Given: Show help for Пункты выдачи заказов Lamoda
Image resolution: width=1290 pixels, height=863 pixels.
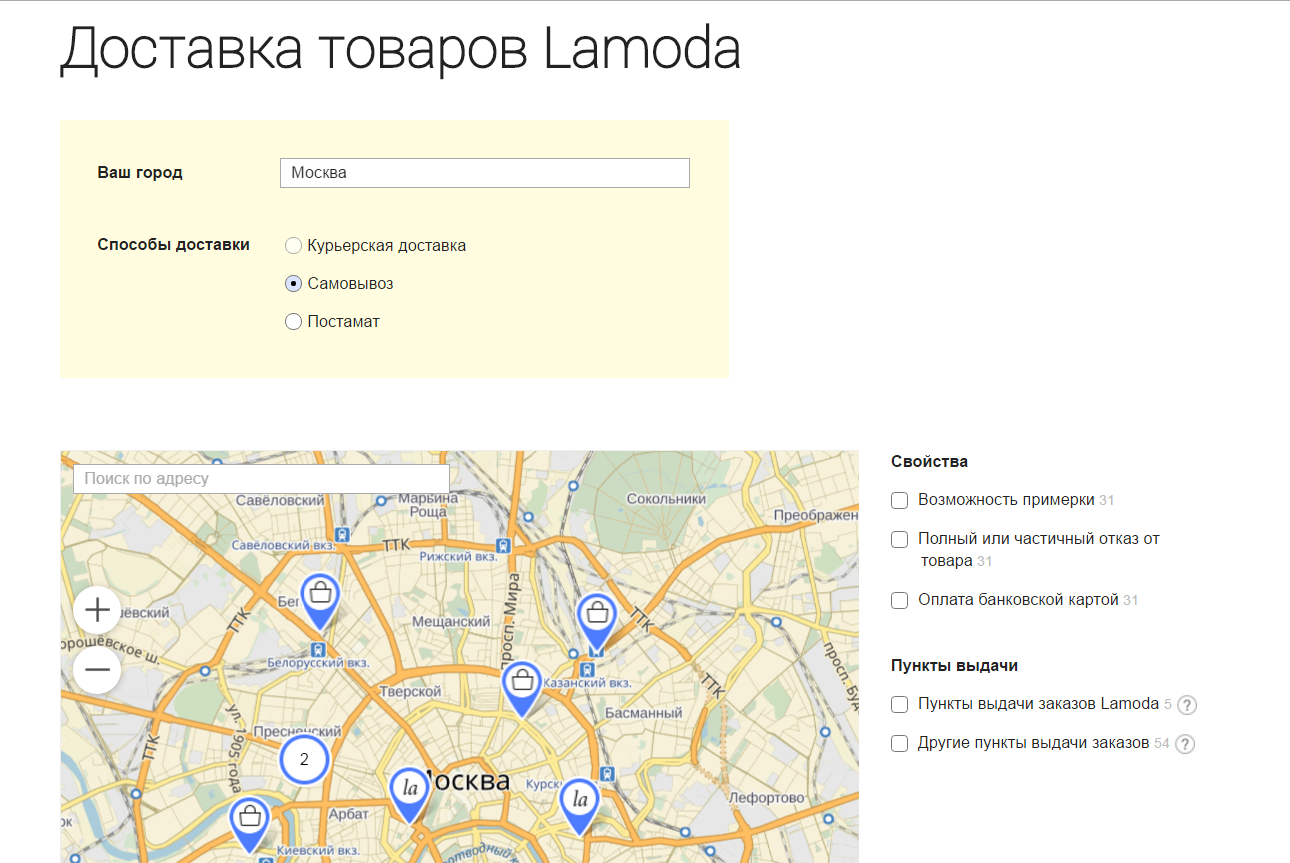Looking at the screenshot, I should pyautogui.click(x=1187, y=705).
